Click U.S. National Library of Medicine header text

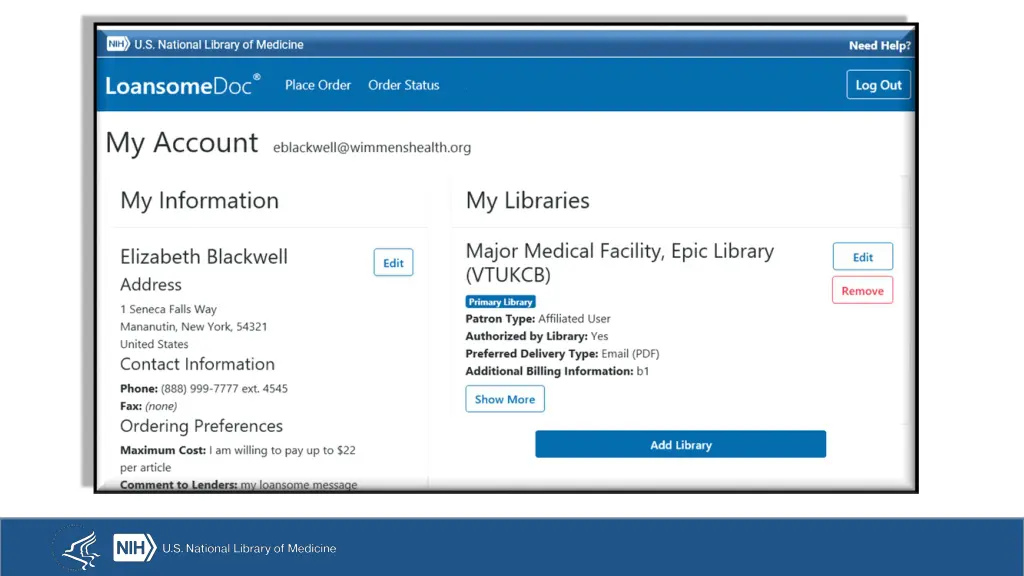coord(219,45)
